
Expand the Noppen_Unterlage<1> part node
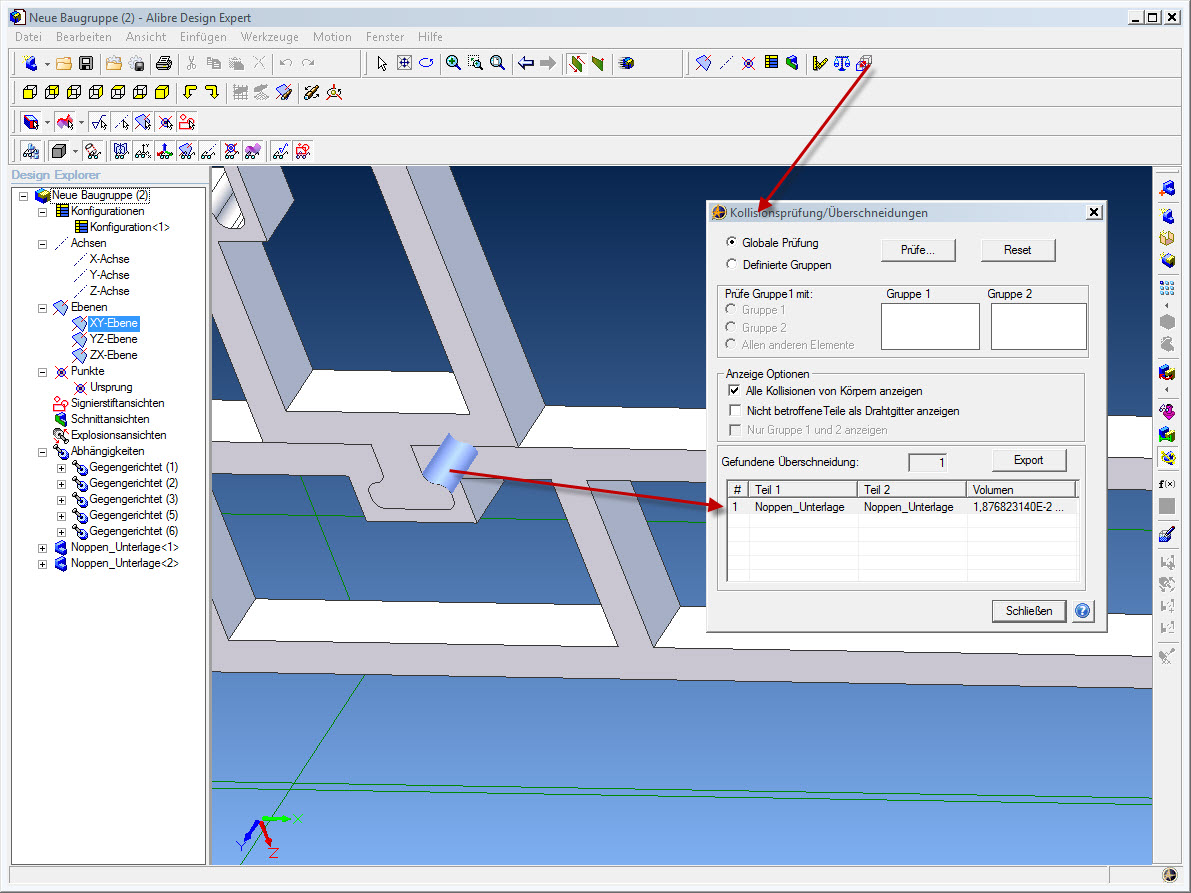[43, 548]
